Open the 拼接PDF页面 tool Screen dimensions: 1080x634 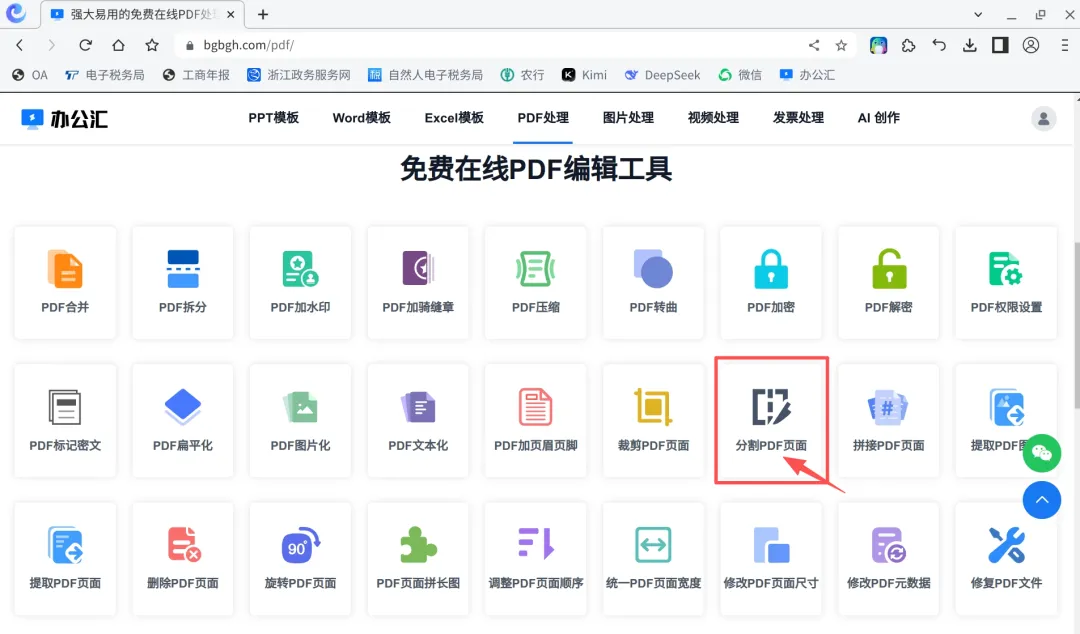[889, 420]
